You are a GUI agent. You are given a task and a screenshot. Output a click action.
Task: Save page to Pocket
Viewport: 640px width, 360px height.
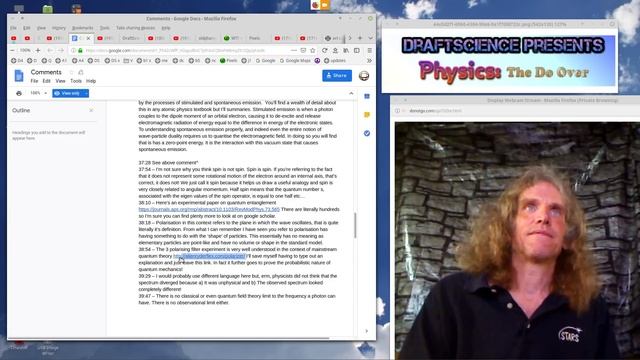click(x=303, y=50)
